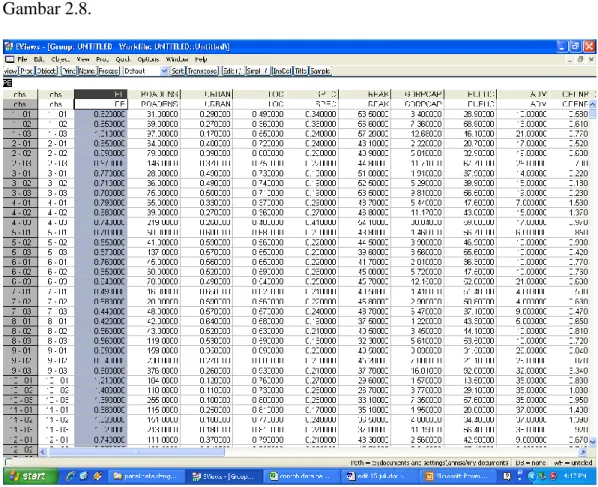Switch to panel data folder taskbar button

tap(146, 476)
